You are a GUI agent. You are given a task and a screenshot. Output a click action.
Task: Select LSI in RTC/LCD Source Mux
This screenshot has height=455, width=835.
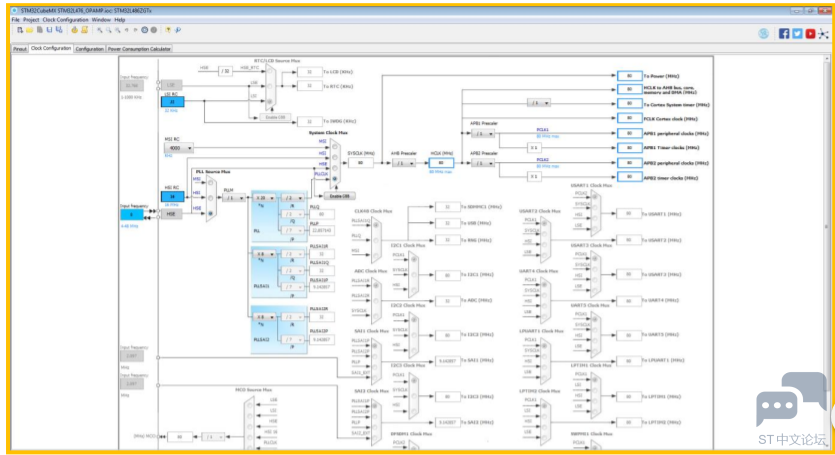pyautogui.click(x=270, y=101)
